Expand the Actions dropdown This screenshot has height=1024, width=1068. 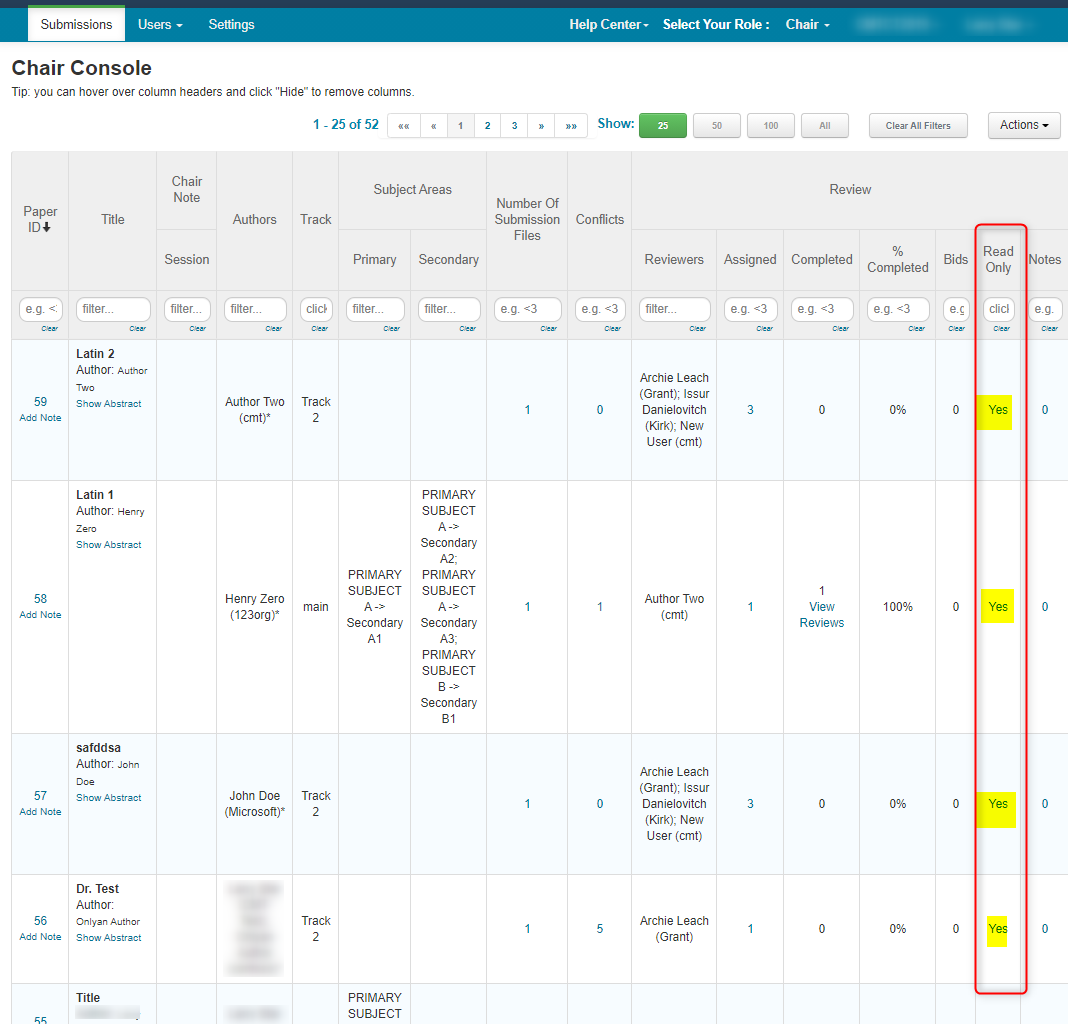click(1023, 125)
